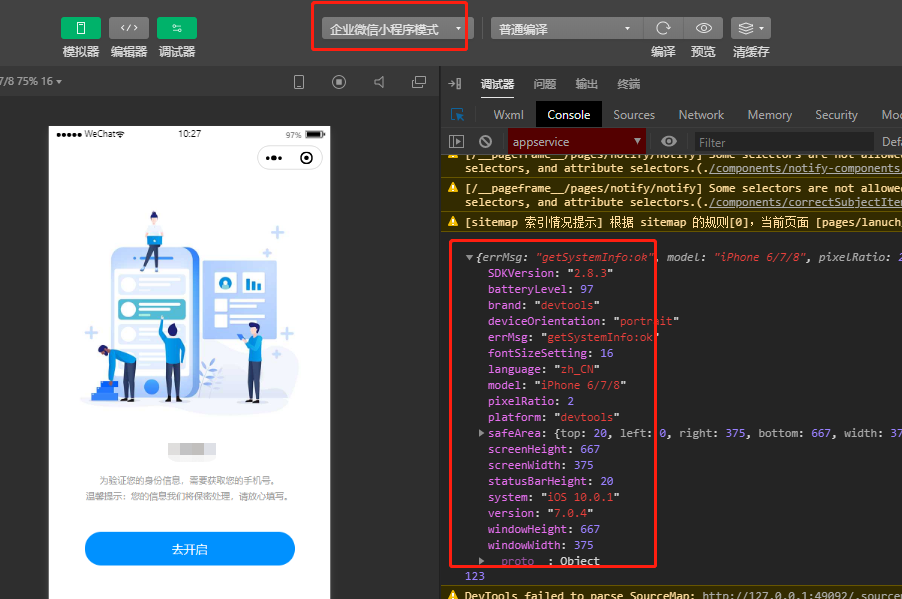Click the record icon in simulator toolbar
The height and width of the screenshot is (599, 902).
[x=339, y=82]
